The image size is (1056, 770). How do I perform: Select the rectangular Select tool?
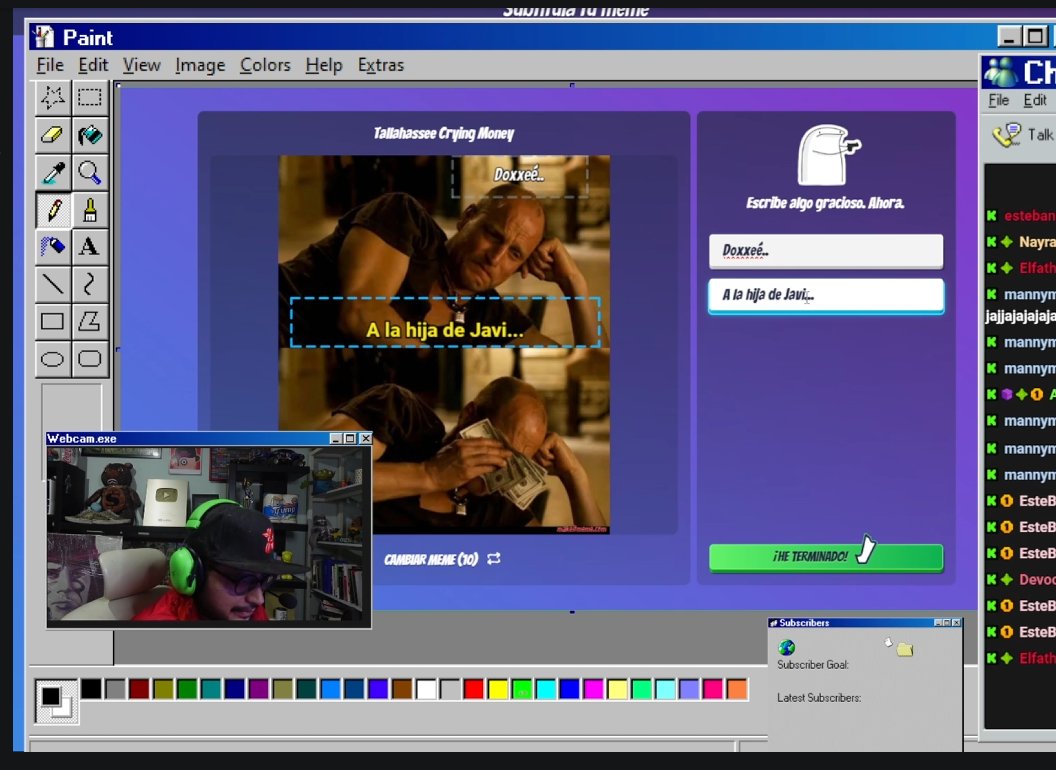[90, 98]
